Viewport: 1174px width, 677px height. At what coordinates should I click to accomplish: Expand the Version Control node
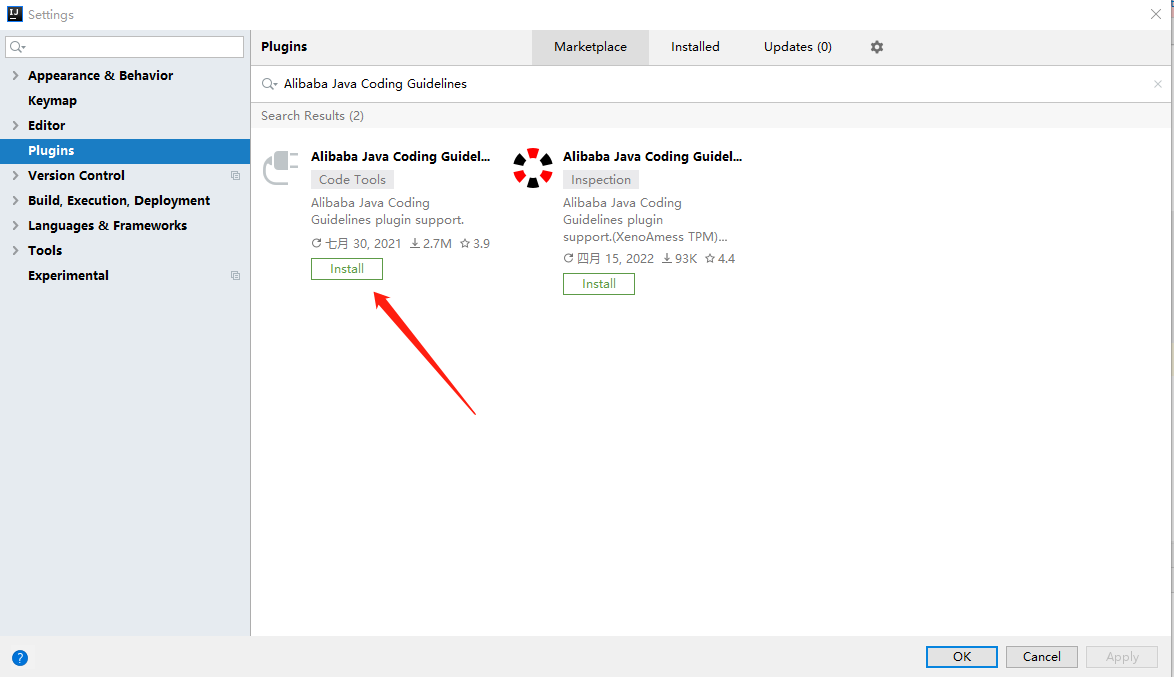[x=15, y=175]
